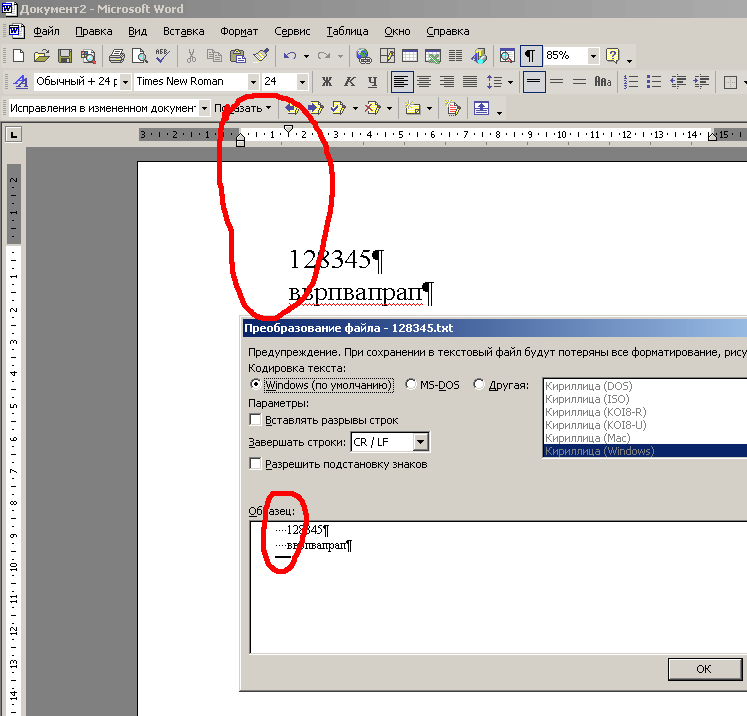Set text columns layout
747x716 pixels.
click(x=455, y=56)
